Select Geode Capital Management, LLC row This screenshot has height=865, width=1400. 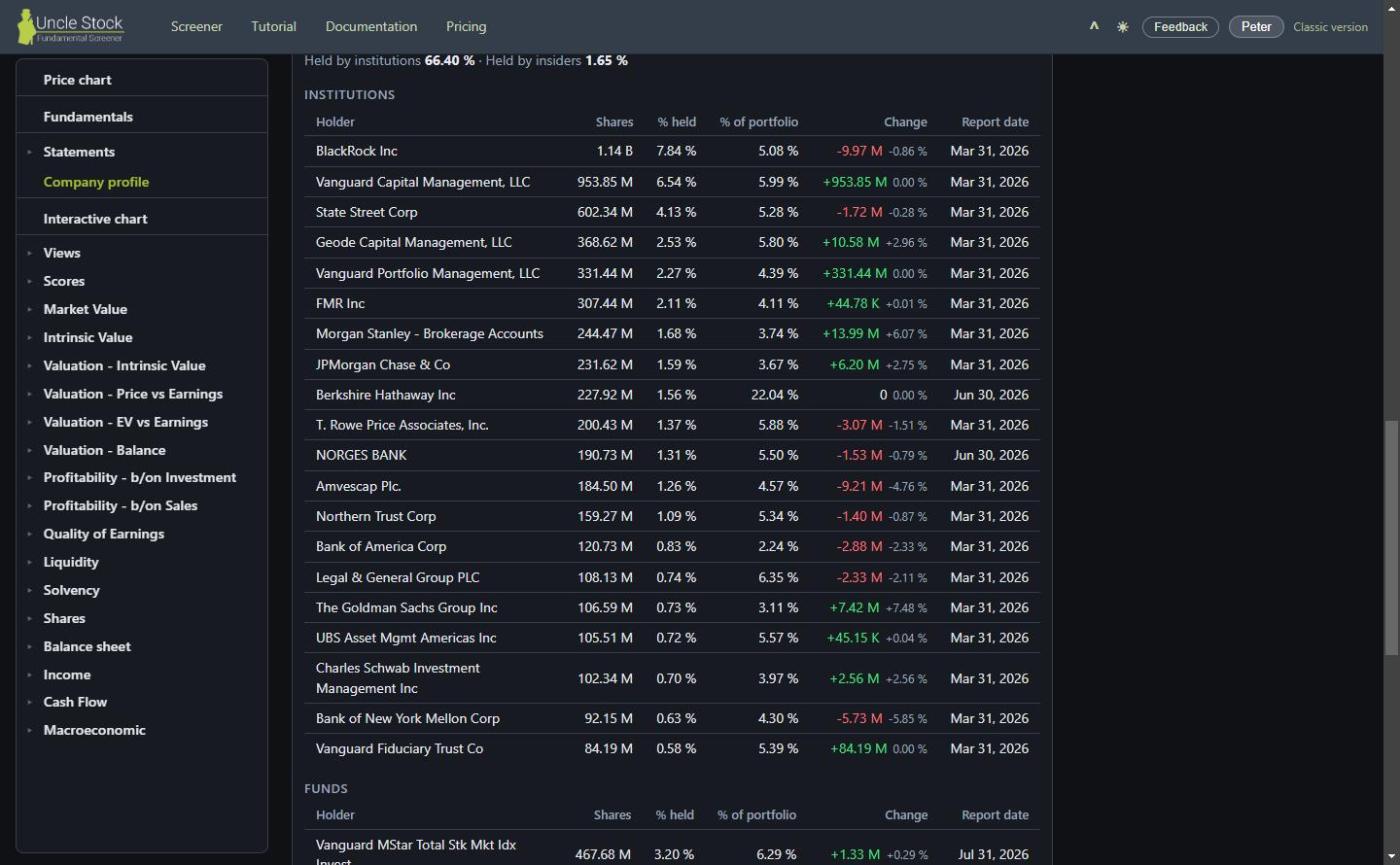pyautogui.click(x=672, y=242)
